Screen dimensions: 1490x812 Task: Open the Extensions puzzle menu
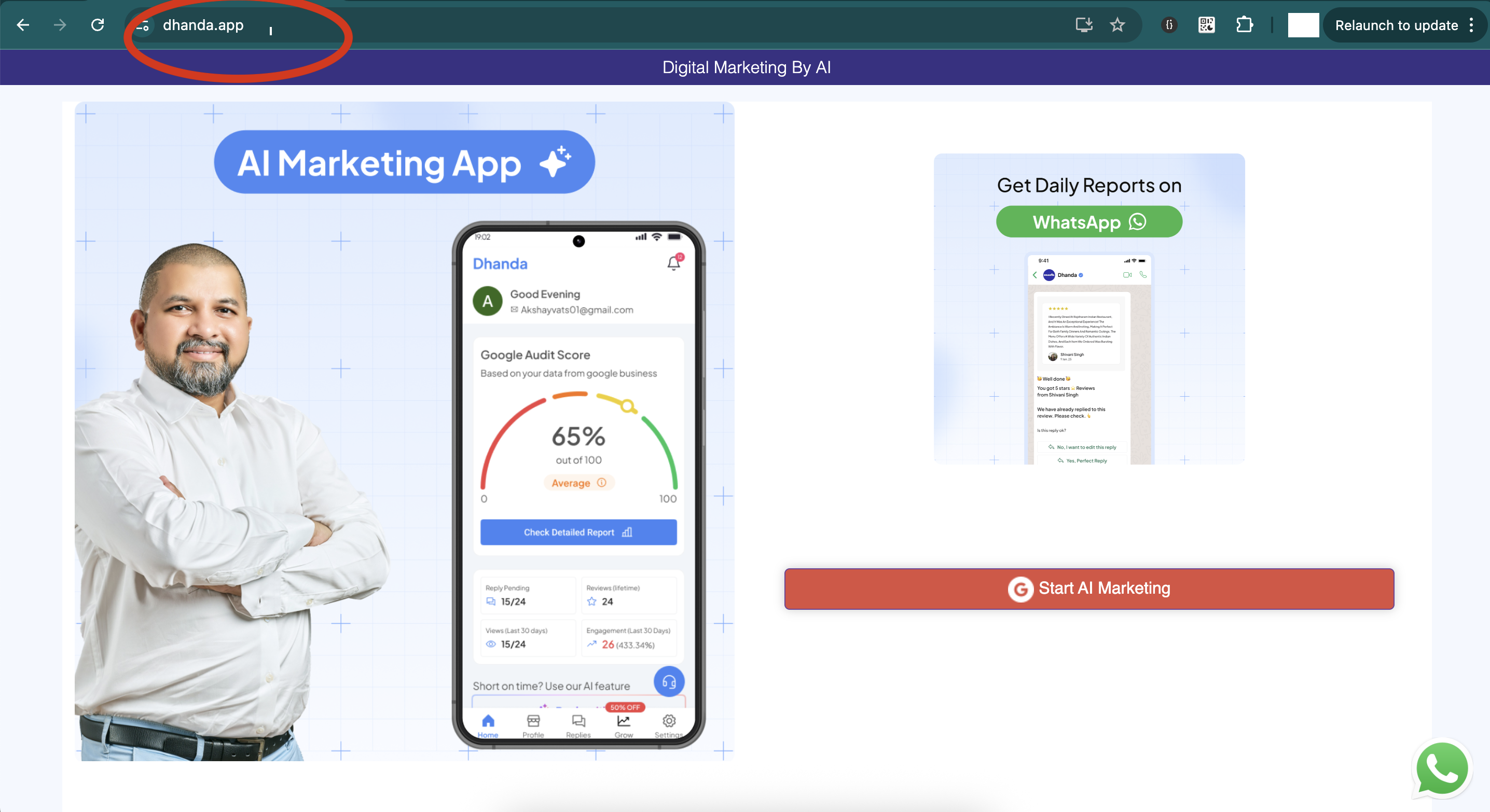point(1244,25)
